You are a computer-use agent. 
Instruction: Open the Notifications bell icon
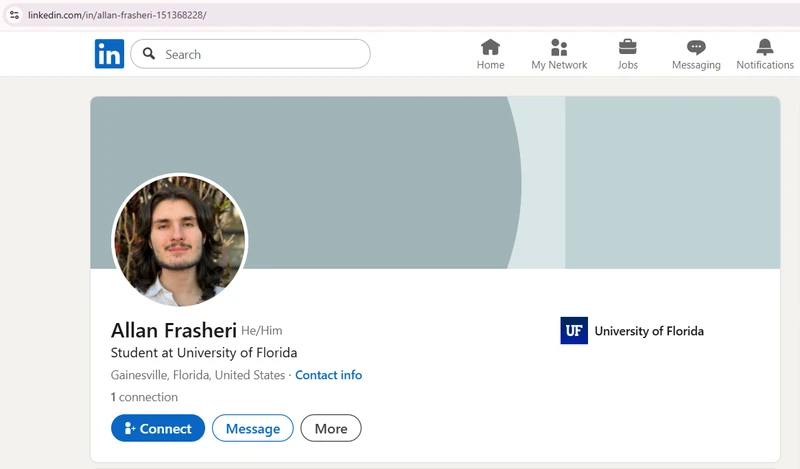click(x=765, y=47)
